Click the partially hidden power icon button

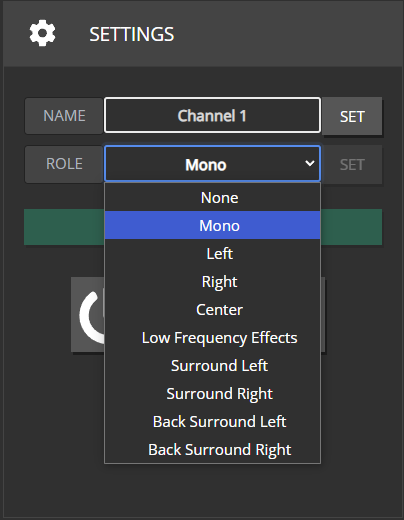(88, 314)
